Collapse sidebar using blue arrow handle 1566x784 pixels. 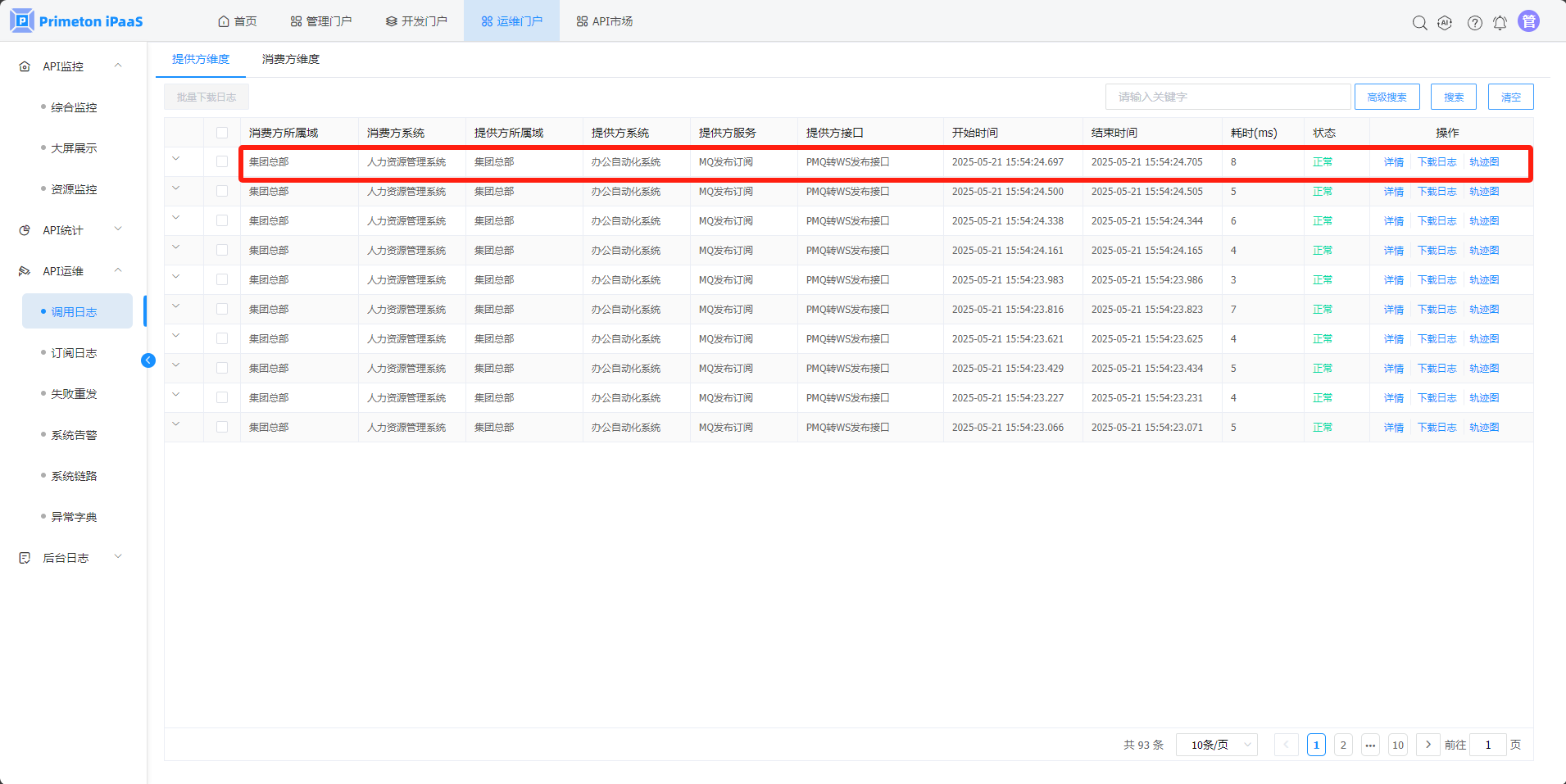point(148,360)
